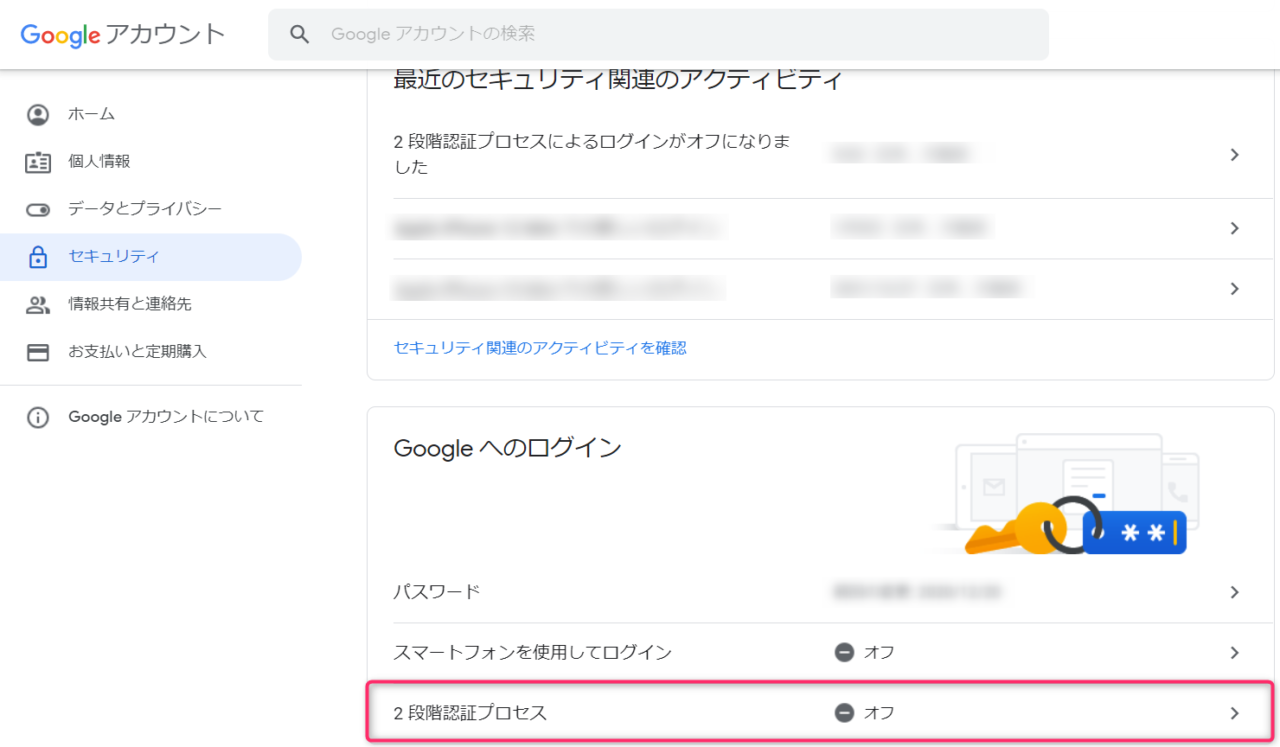Image resolution: width=1280 pixels, height=747 pixels.
Task: Open スマートフォンを使用してログイン setting
Action: 820,653
